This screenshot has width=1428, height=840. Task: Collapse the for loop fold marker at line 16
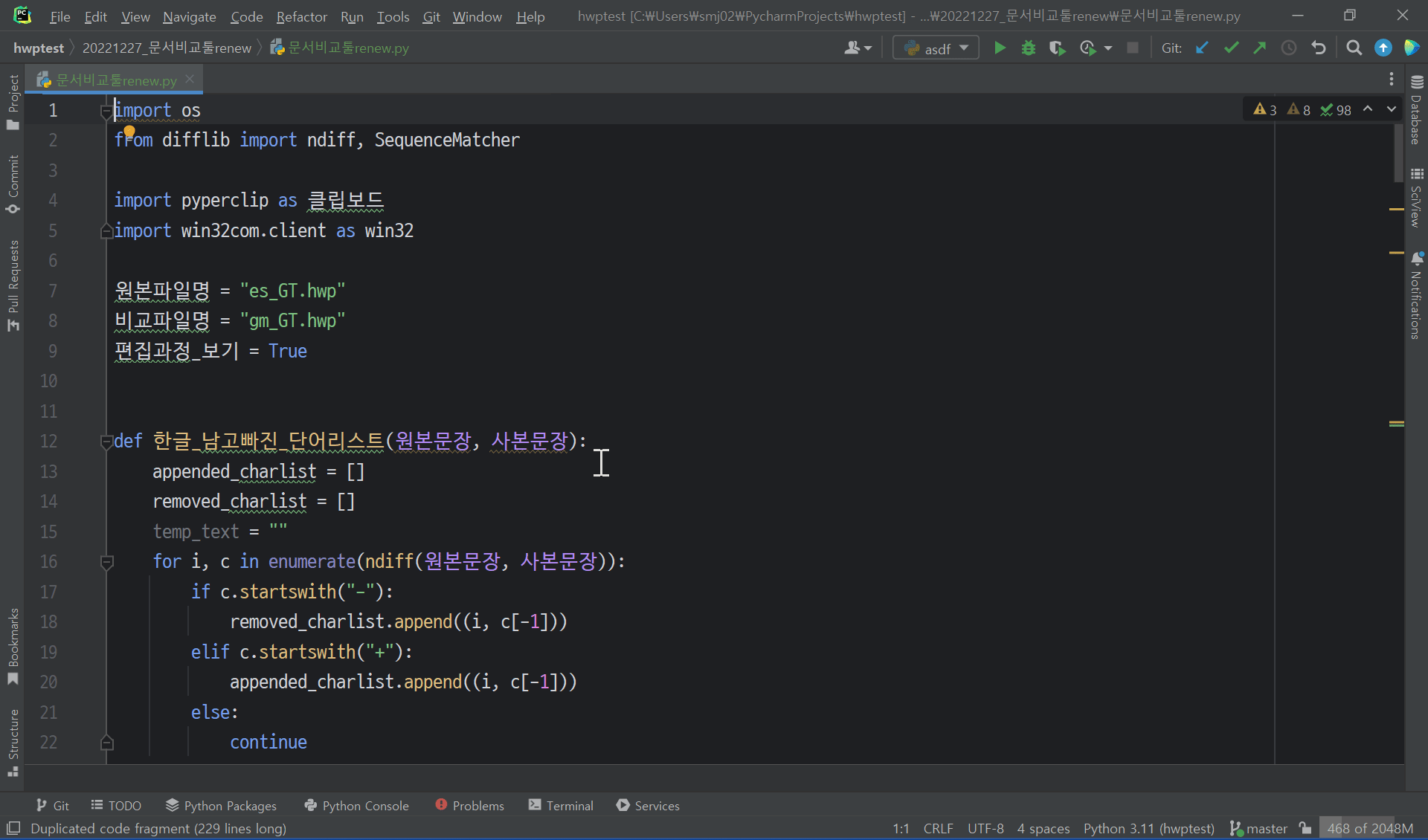(x=106, y=562)
